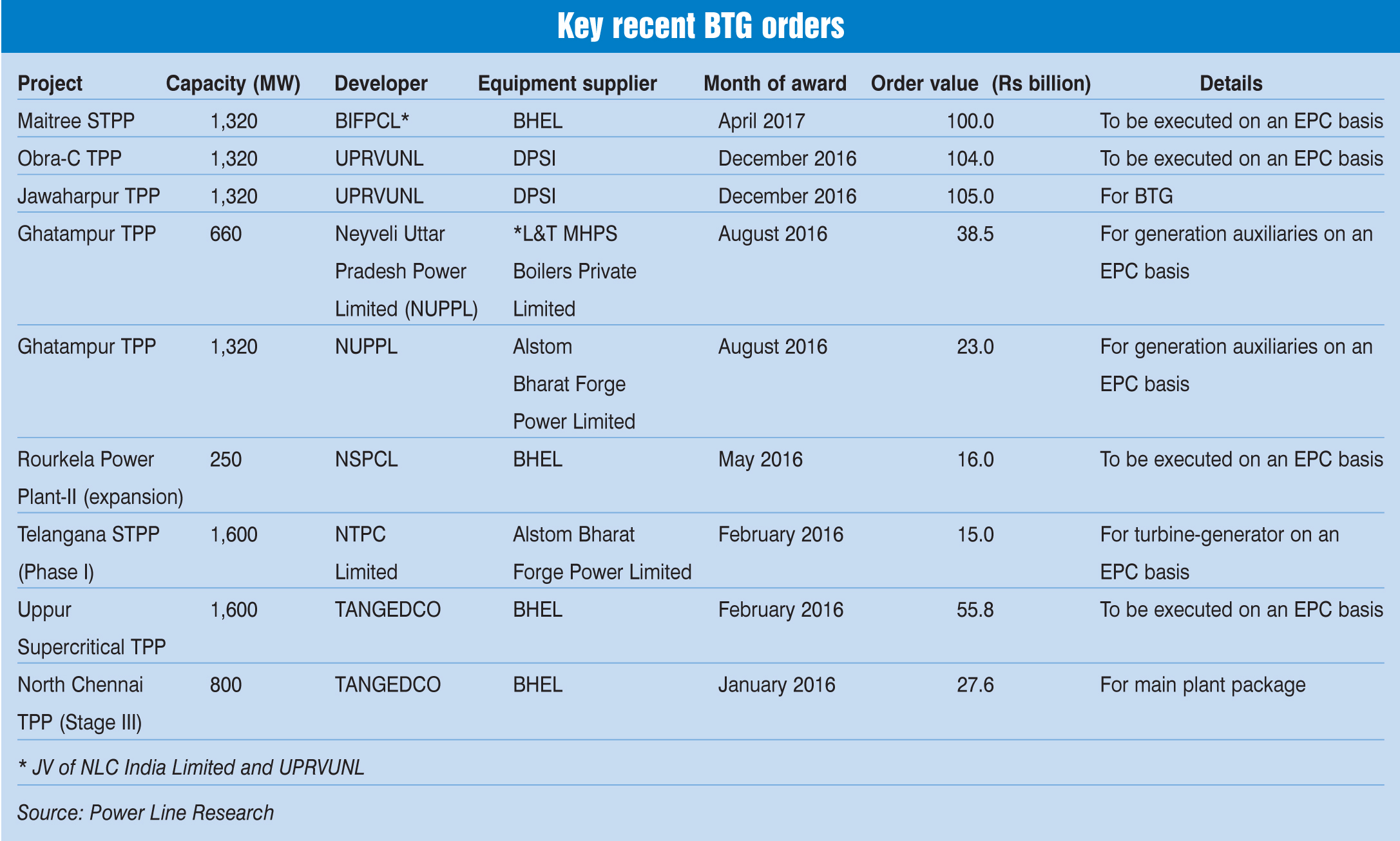
Task: Select the Obra-C TPP project name
Action: click(x=70, y=159)
